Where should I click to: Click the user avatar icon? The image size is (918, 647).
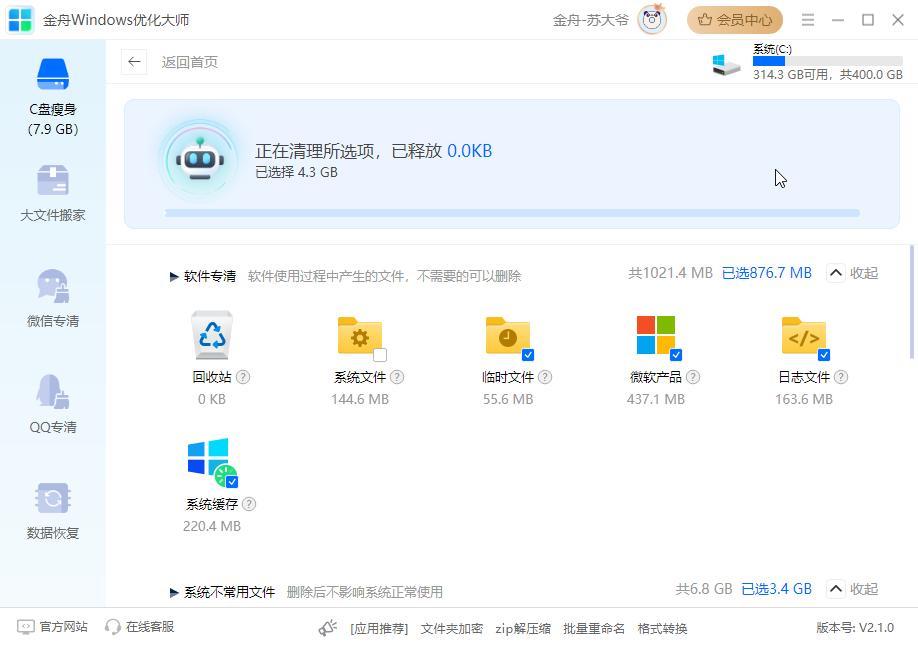click(x=652, y=20)
